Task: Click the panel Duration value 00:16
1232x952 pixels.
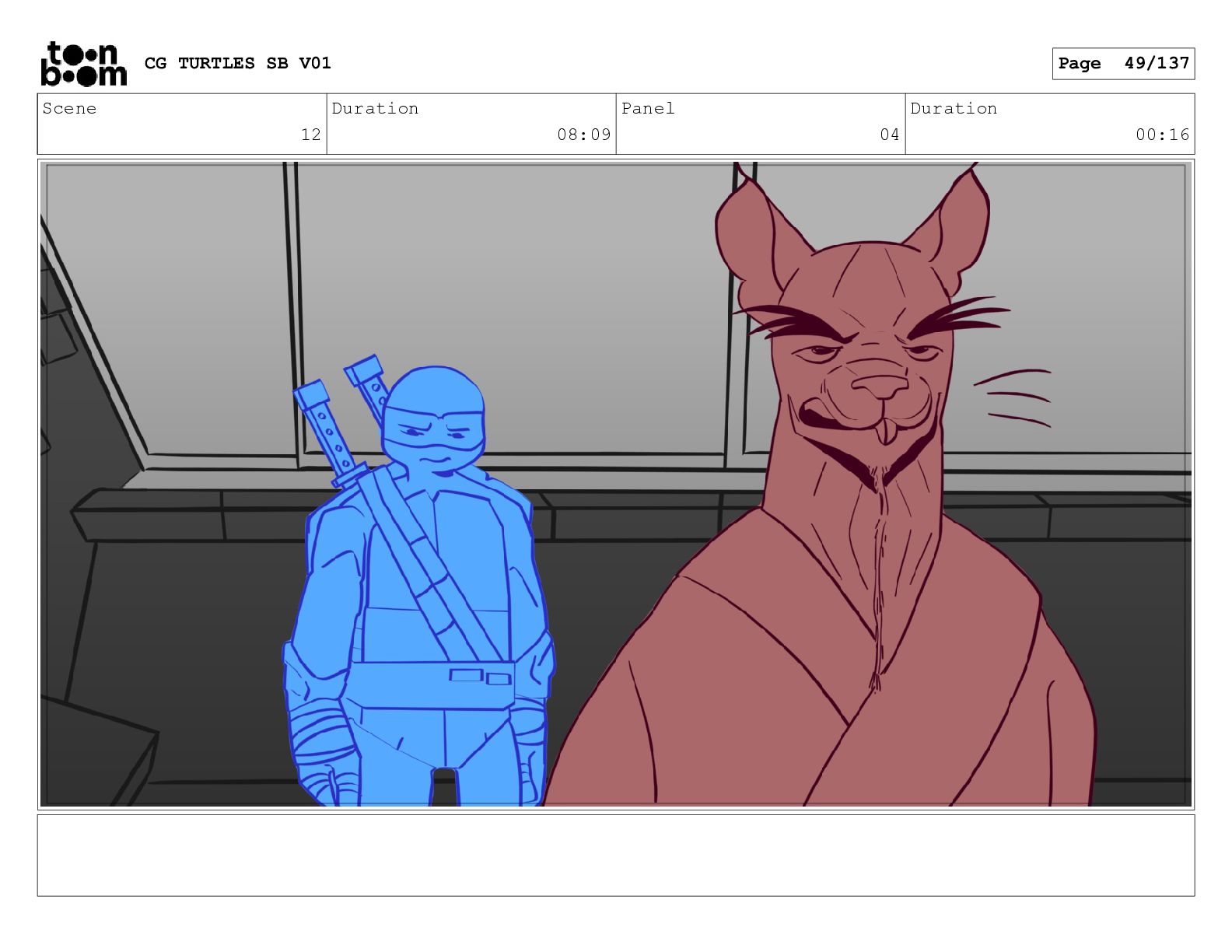Action: point(1162,135)
